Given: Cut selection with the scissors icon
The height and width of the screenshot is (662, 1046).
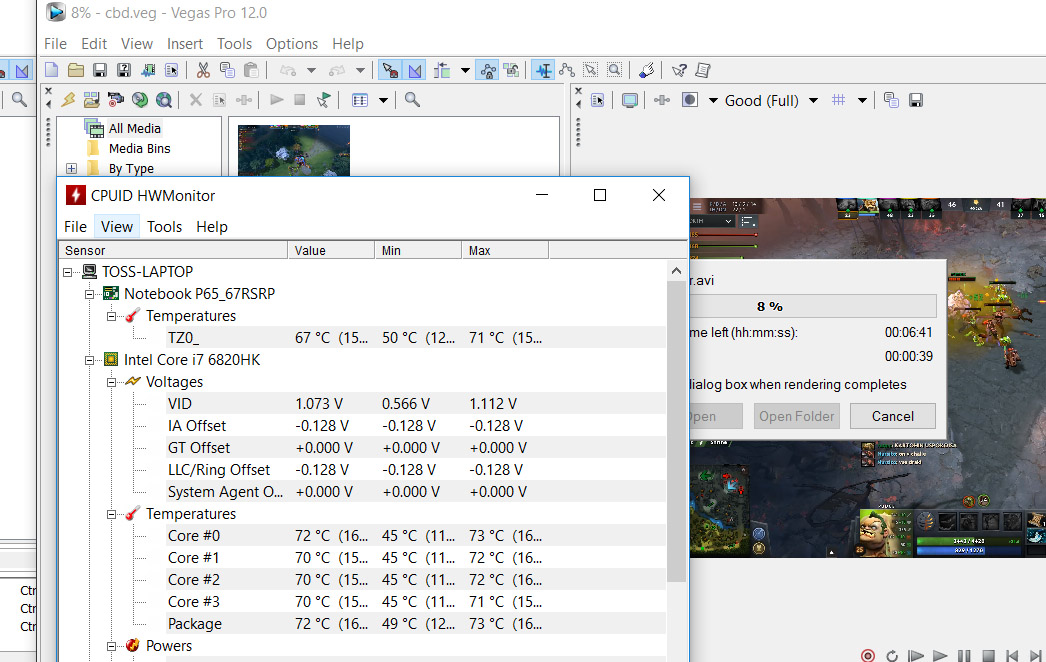Looking at the screenshot, I should coord(203,70).
